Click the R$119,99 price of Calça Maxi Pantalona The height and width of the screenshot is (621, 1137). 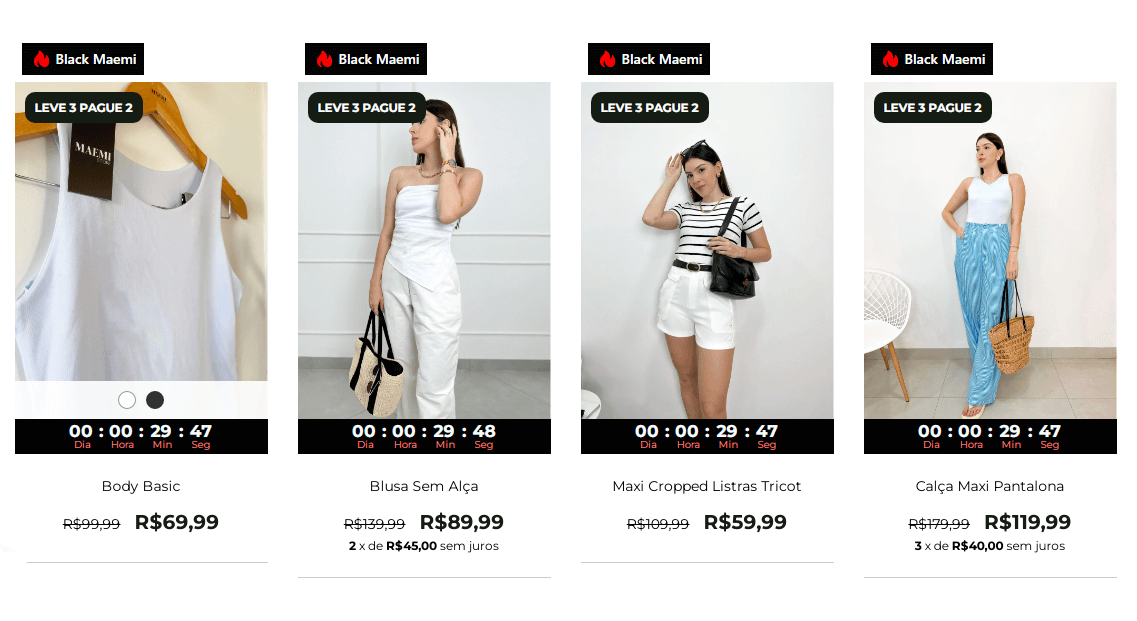click(x=1028, y=522)
